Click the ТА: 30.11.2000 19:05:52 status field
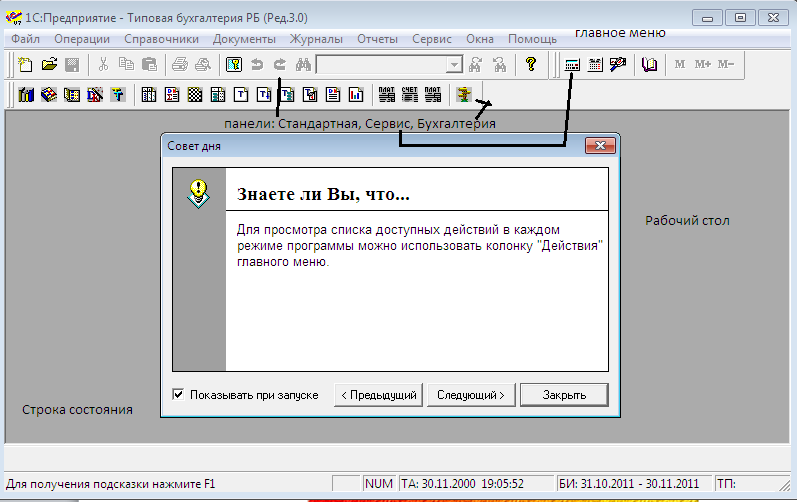797x502 pixels. pyautogui.click(x=476, y=484)
